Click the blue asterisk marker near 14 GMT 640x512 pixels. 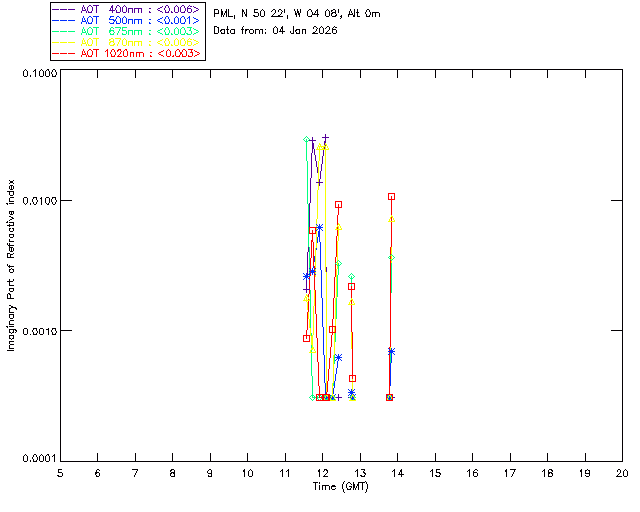pos(391,351)
